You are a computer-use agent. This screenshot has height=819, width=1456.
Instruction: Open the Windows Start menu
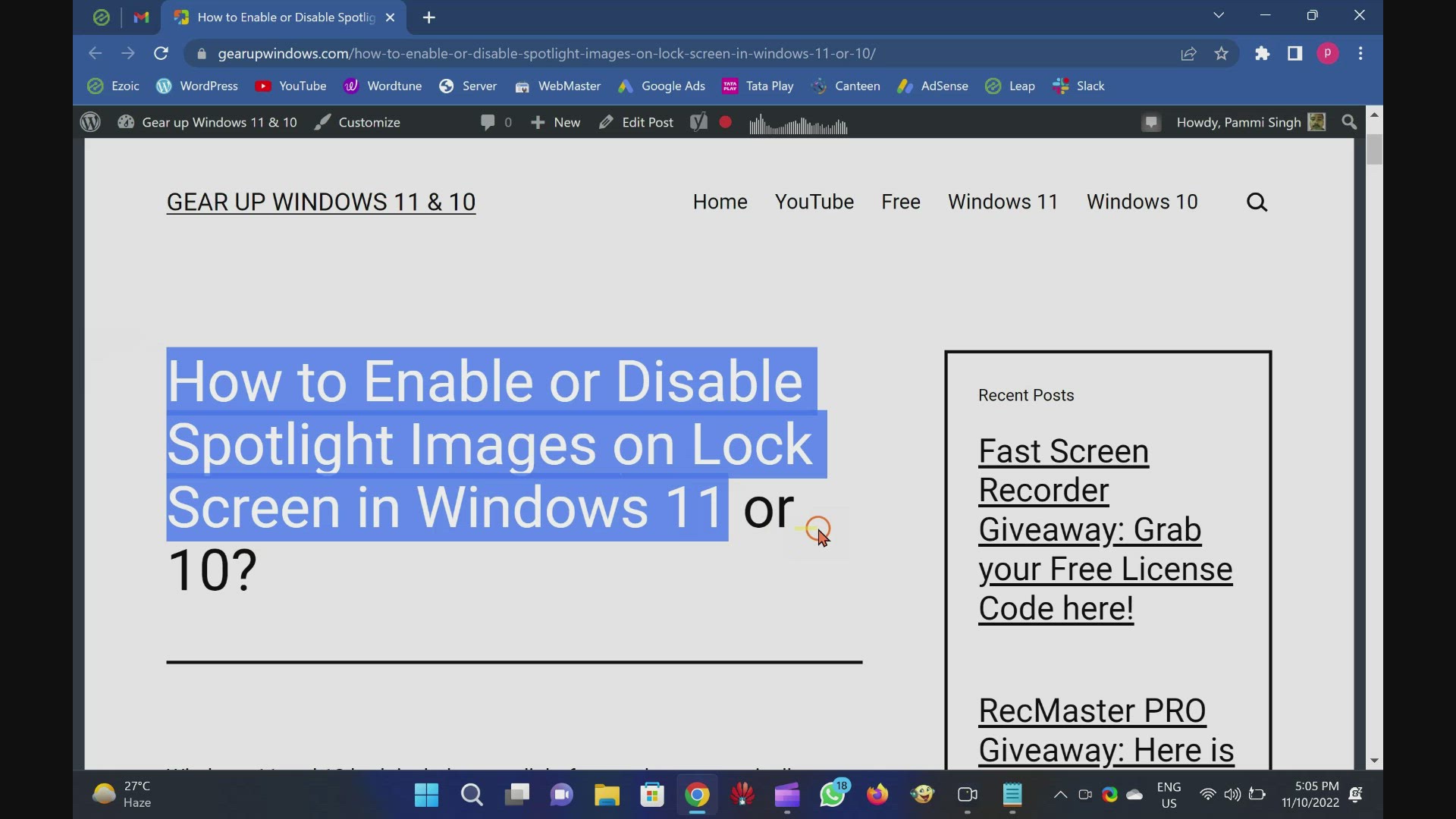click(x=426, y=795)
